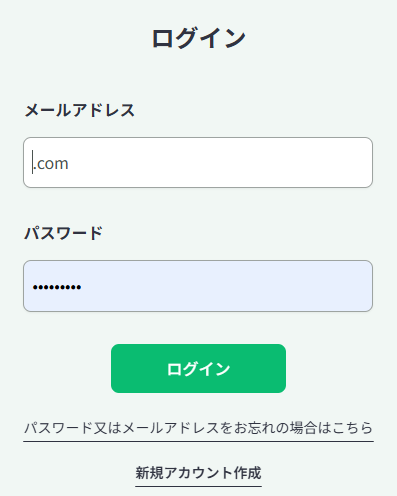Viewport: 397px width, 496px height.
Task: Submit the form with the ログイン button
Action: pos(198,368)
